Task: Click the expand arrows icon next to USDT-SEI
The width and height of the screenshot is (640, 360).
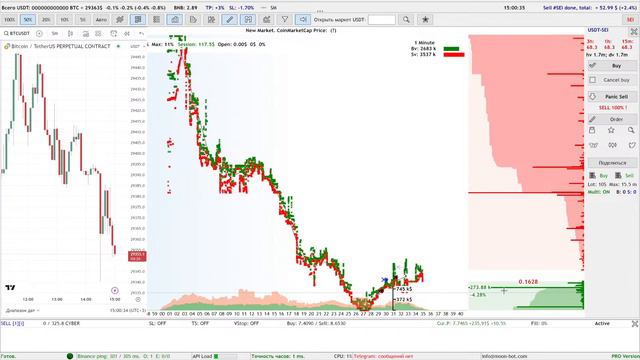Action: click(x=634, y=31)
